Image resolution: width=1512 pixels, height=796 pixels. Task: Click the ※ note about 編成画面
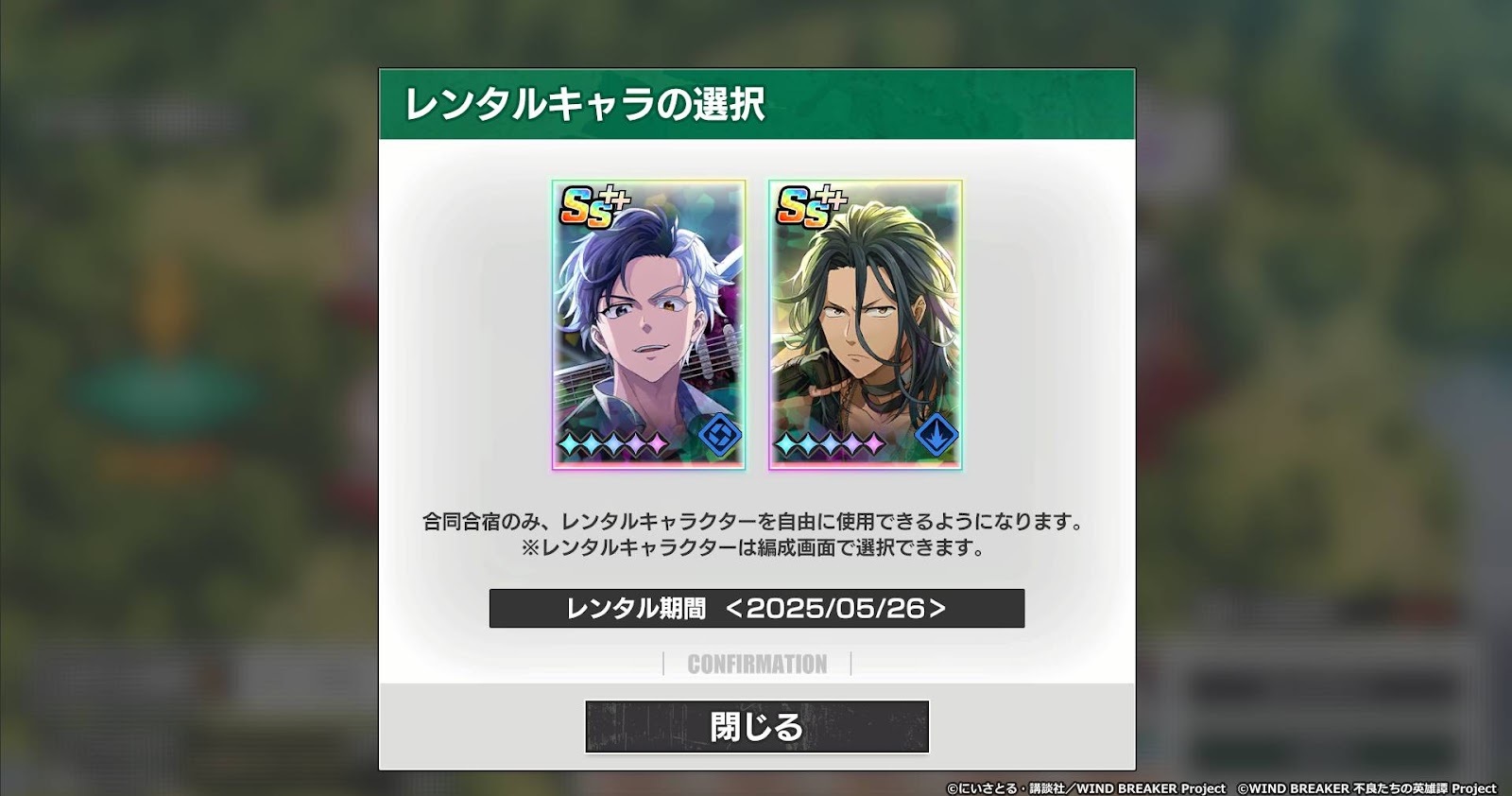pos(753,547)
